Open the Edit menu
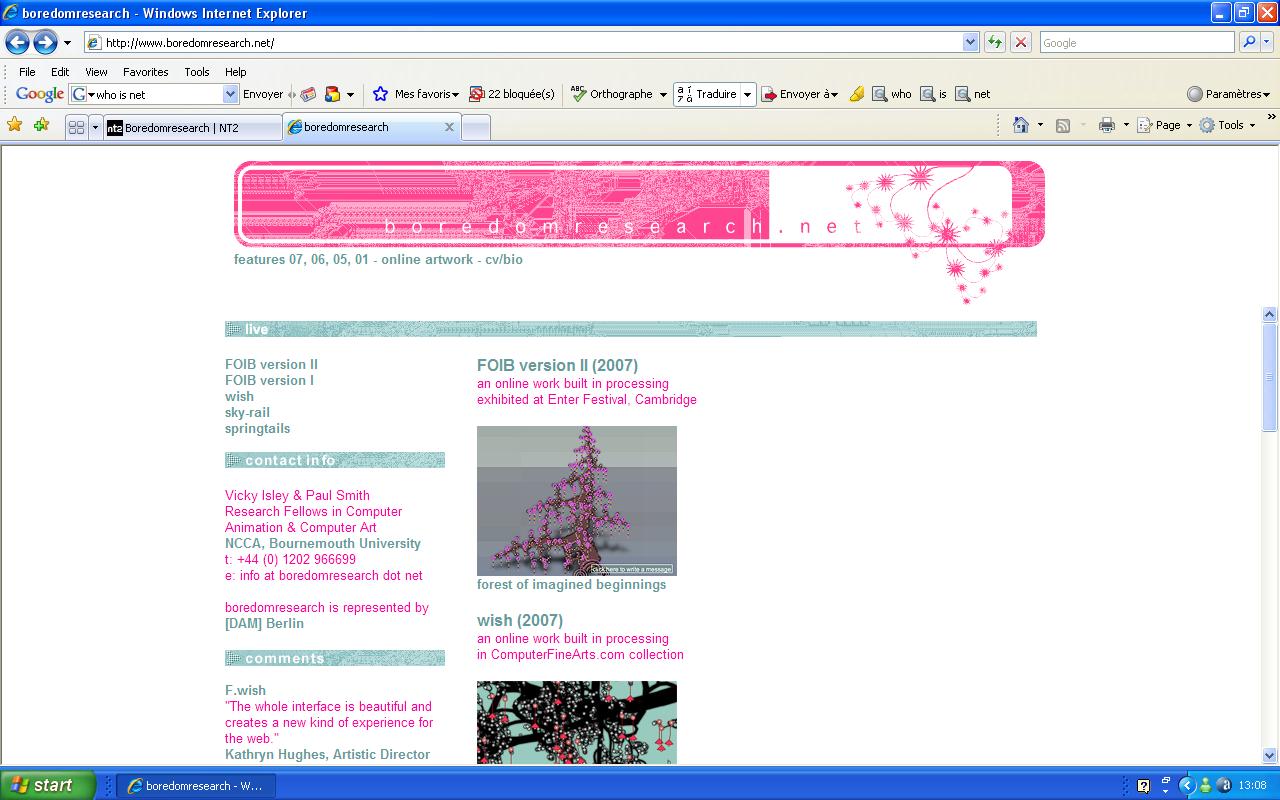The image size is (1280, 800). [x=60, y=72]
